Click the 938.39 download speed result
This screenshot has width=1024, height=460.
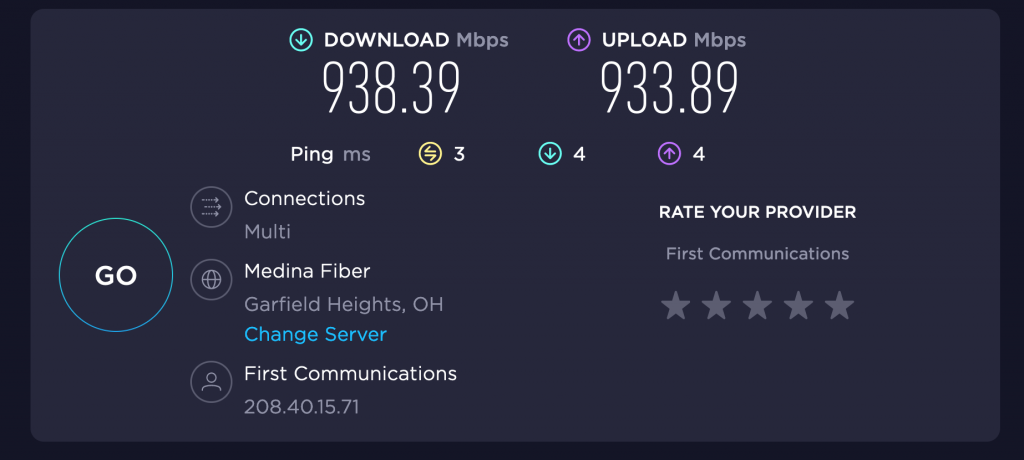[392, 88]
